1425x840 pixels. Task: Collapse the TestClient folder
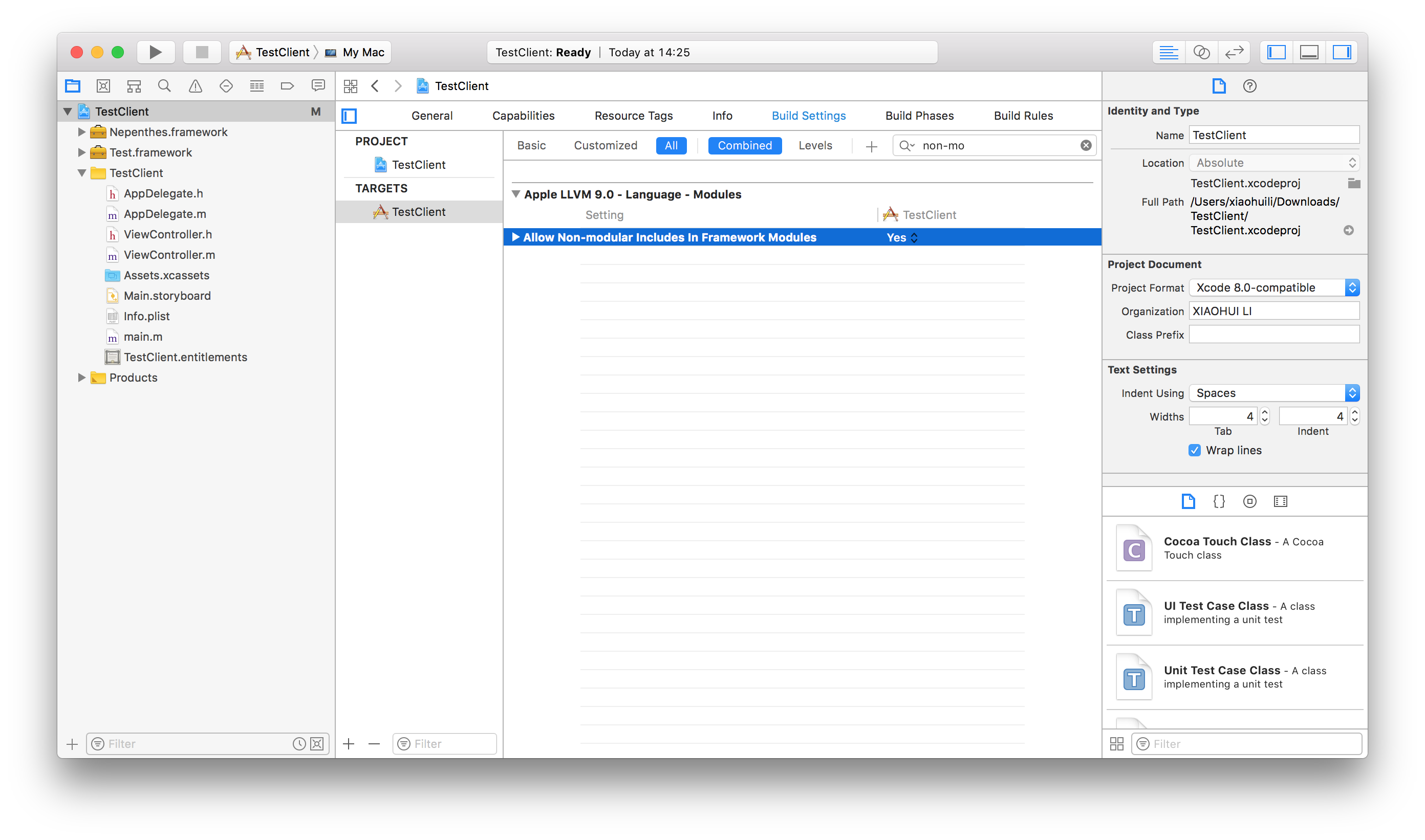coord(82,173)
